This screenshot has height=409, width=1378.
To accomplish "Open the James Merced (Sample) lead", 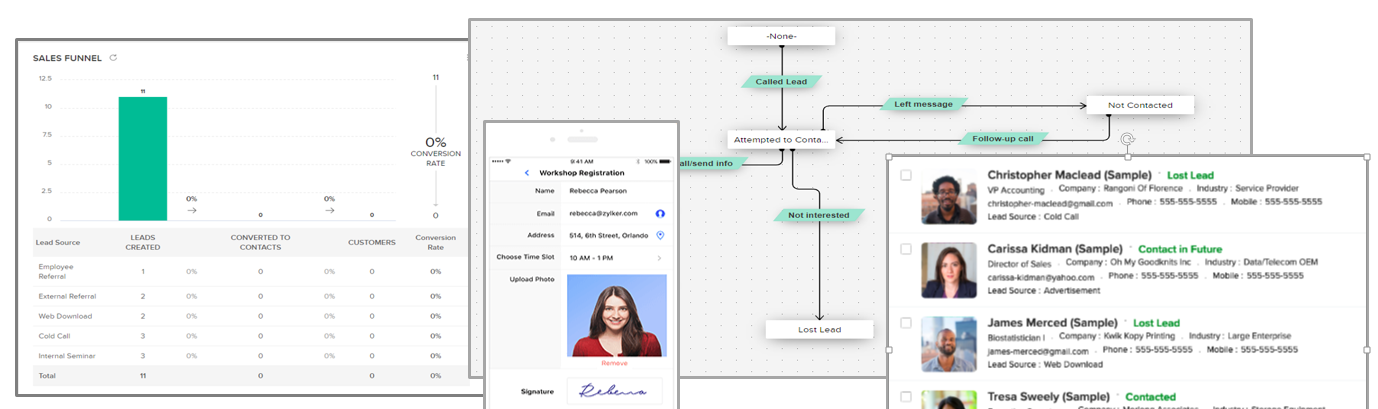I will pyautogui.click(x=1052, y=323).
